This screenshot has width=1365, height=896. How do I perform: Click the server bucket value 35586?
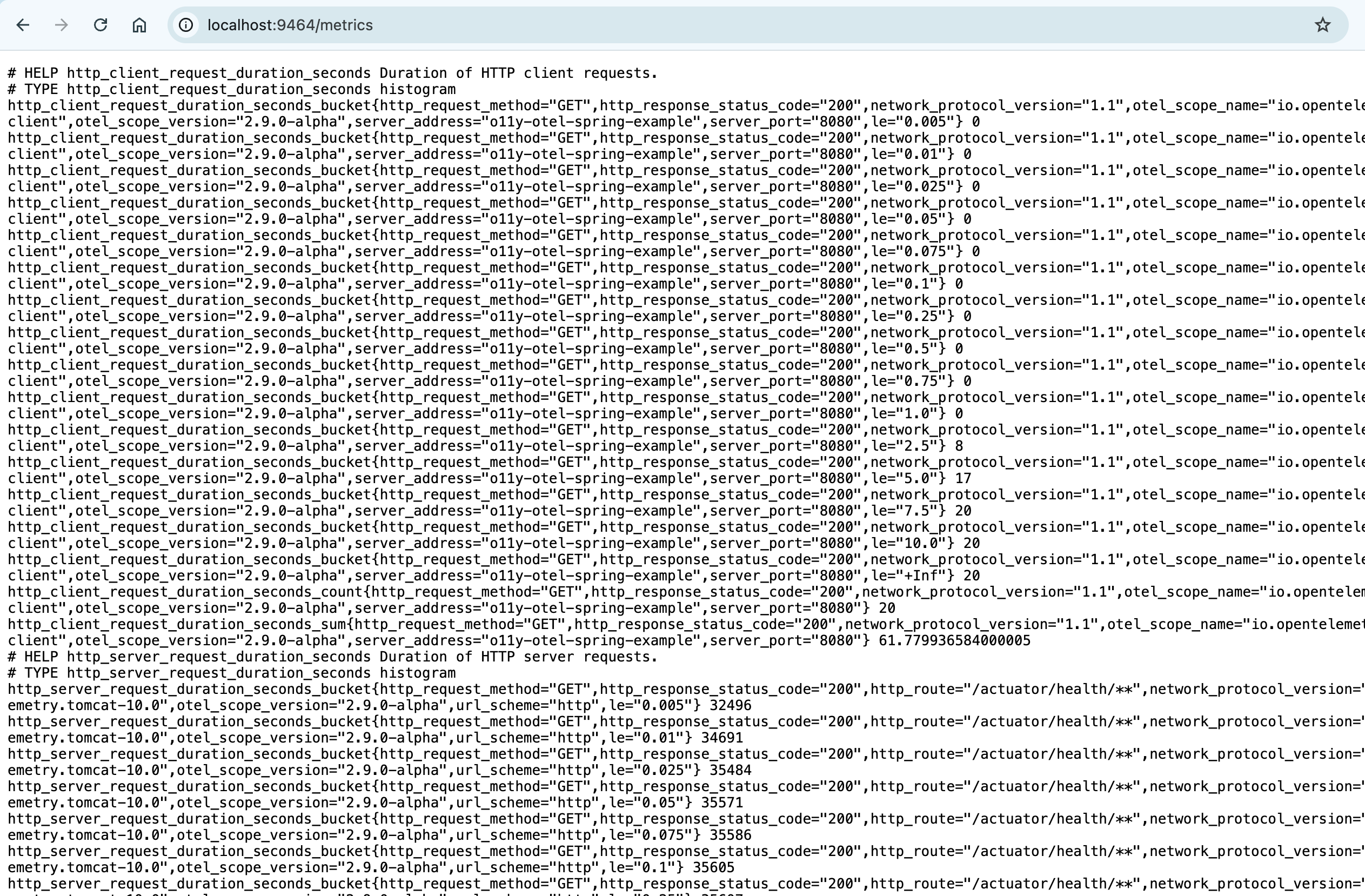tap(731, 835)
